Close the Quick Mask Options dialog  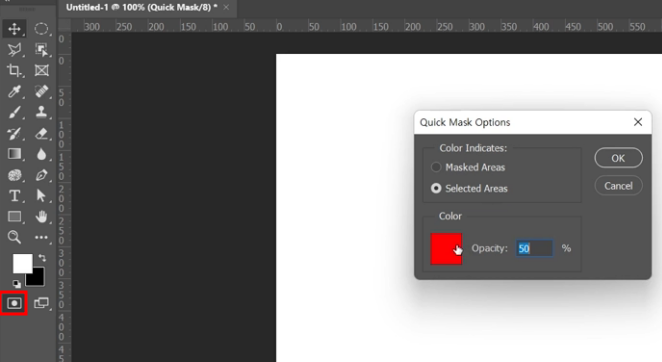tap(638, 122)
